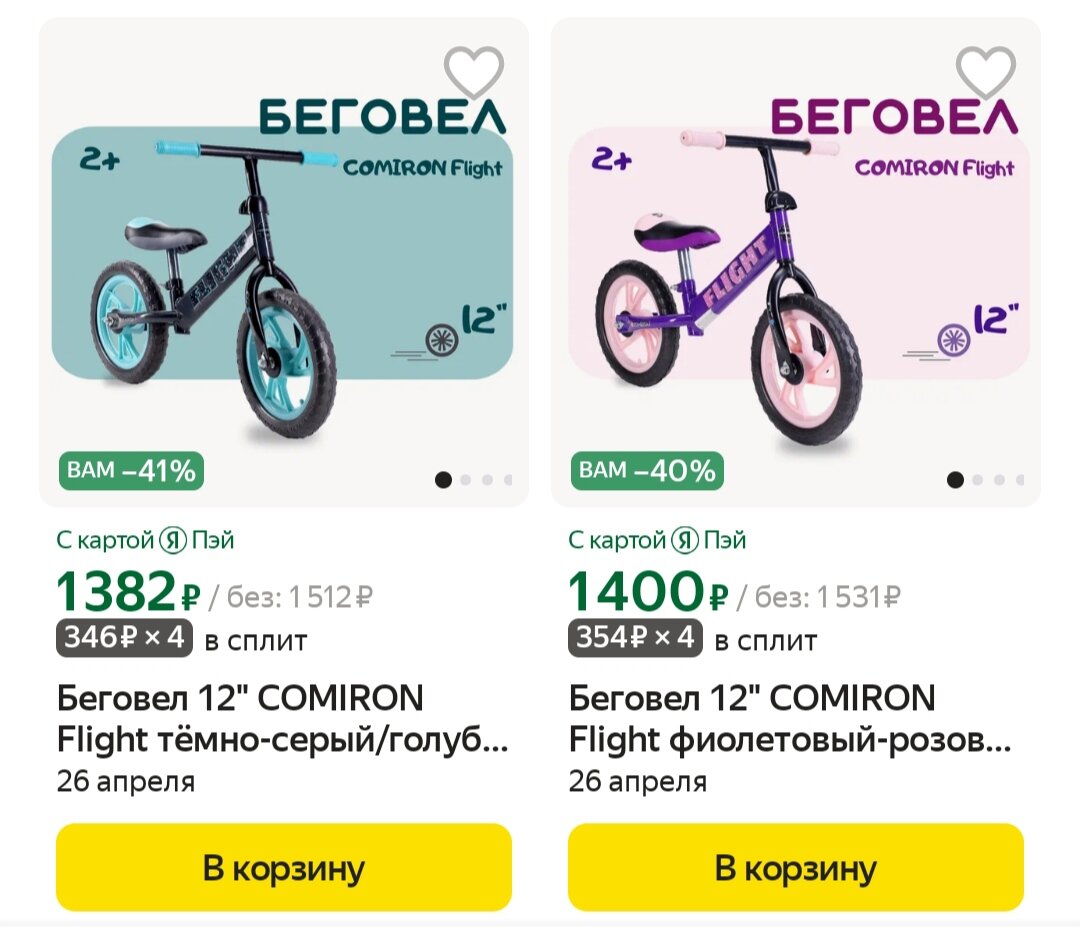
Task: Tap the 354₽ × 4 split payment badge
Action: [635, 637]
